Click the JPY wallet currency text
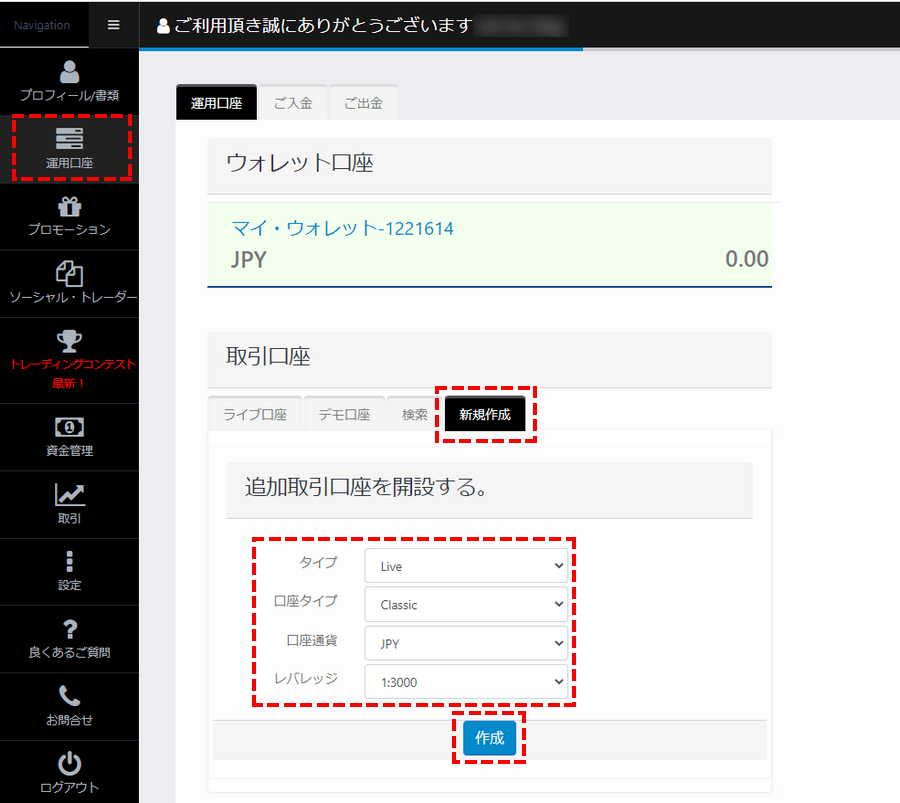The width and height of the screenshot is (900, 803). coord(249,259)
